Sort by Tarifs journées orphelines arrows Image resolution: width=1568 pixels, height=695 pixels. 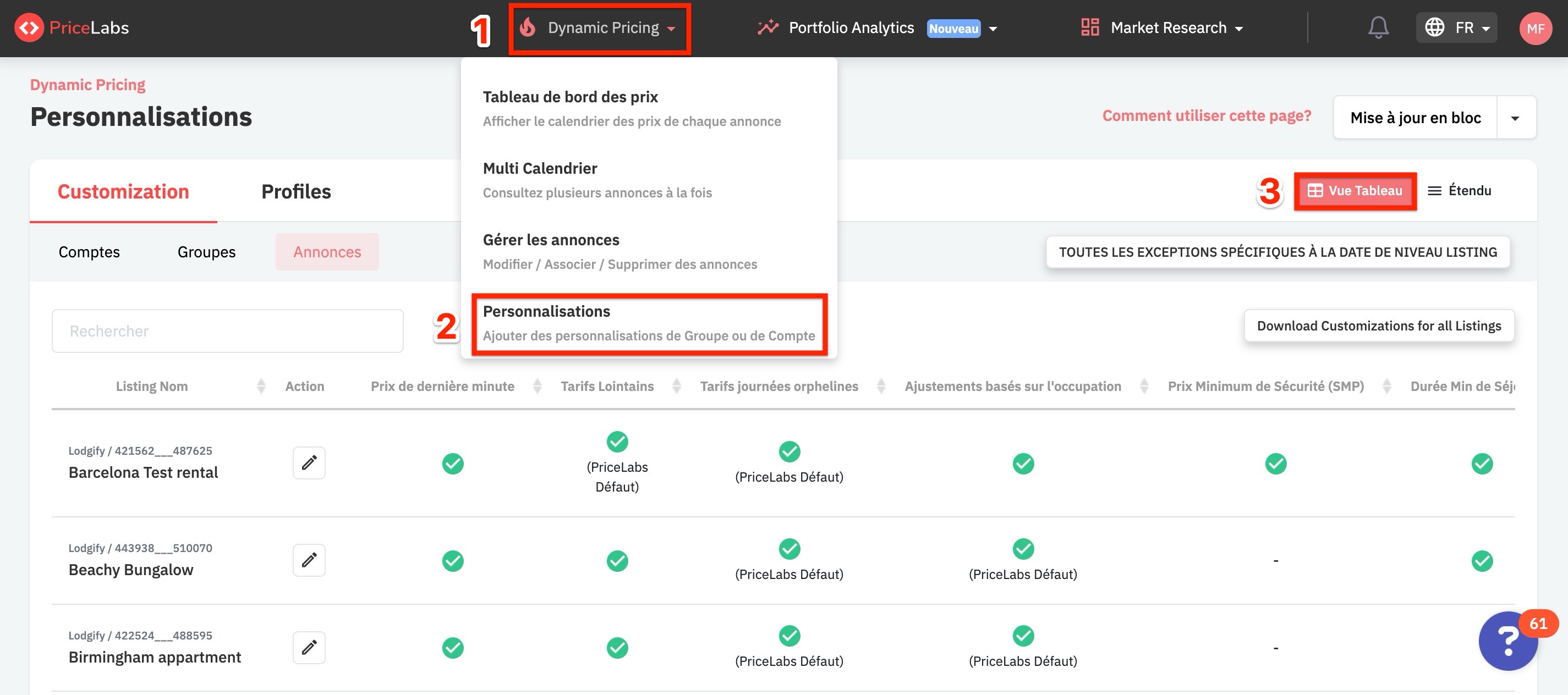[881, 386]
